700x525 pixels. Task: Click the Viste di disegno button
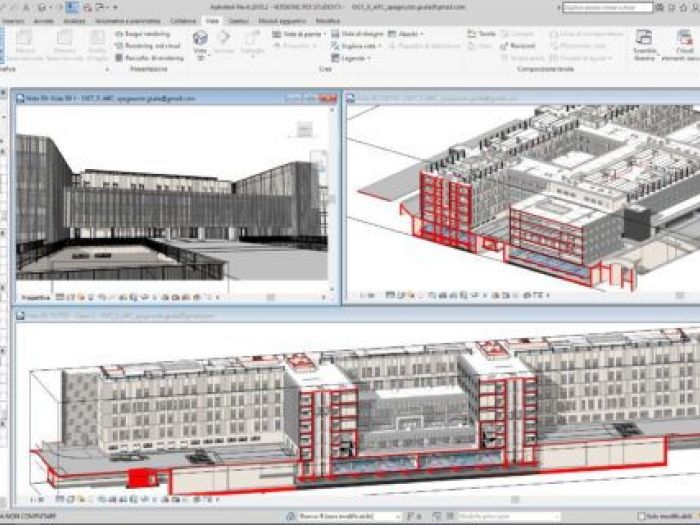356,33
